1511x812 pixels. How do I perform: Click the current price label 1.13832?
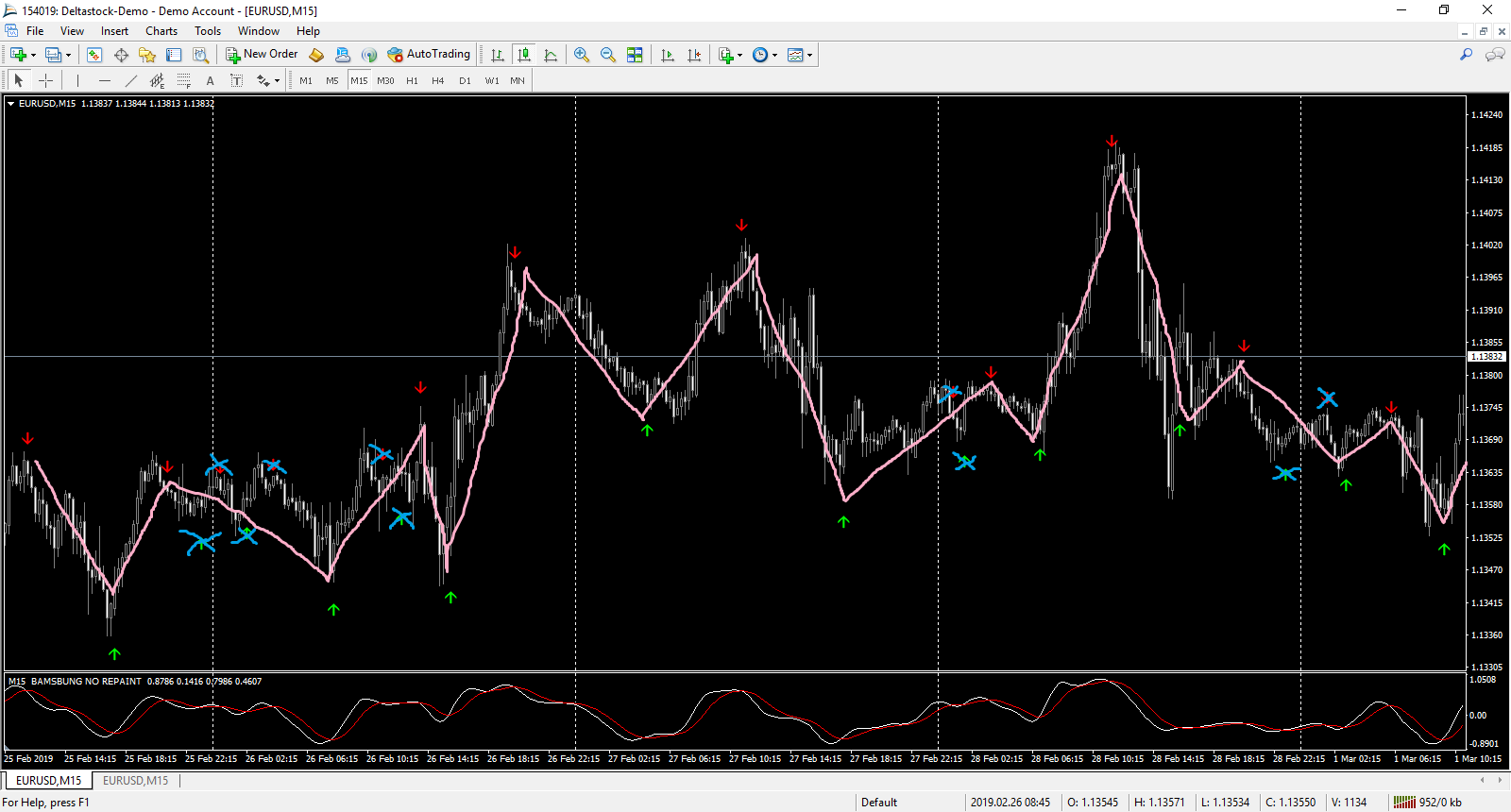1486,357
